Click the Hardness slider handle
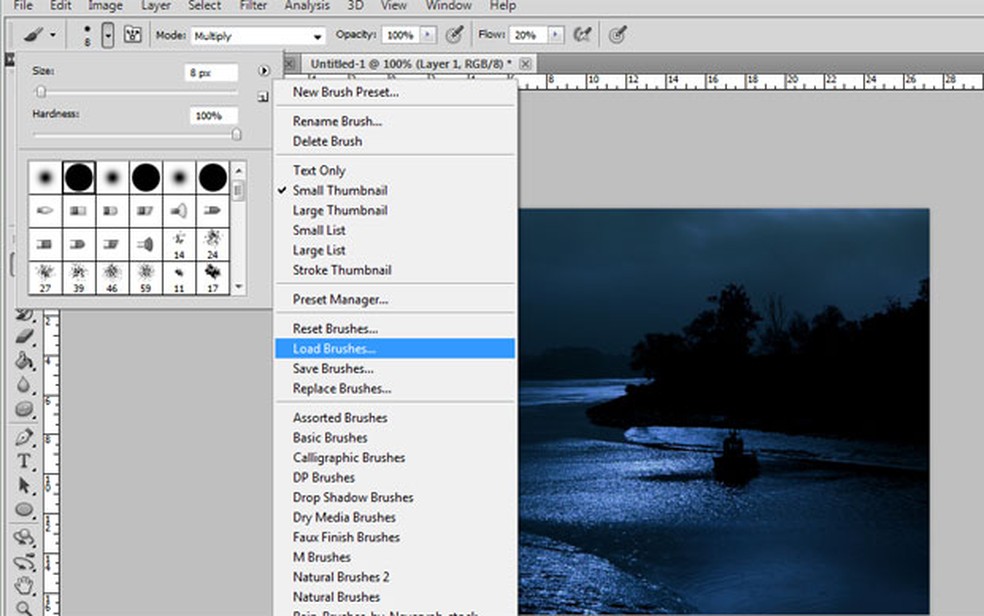The width and height of the screenshot is (984, 616). [x=237, y=134]
